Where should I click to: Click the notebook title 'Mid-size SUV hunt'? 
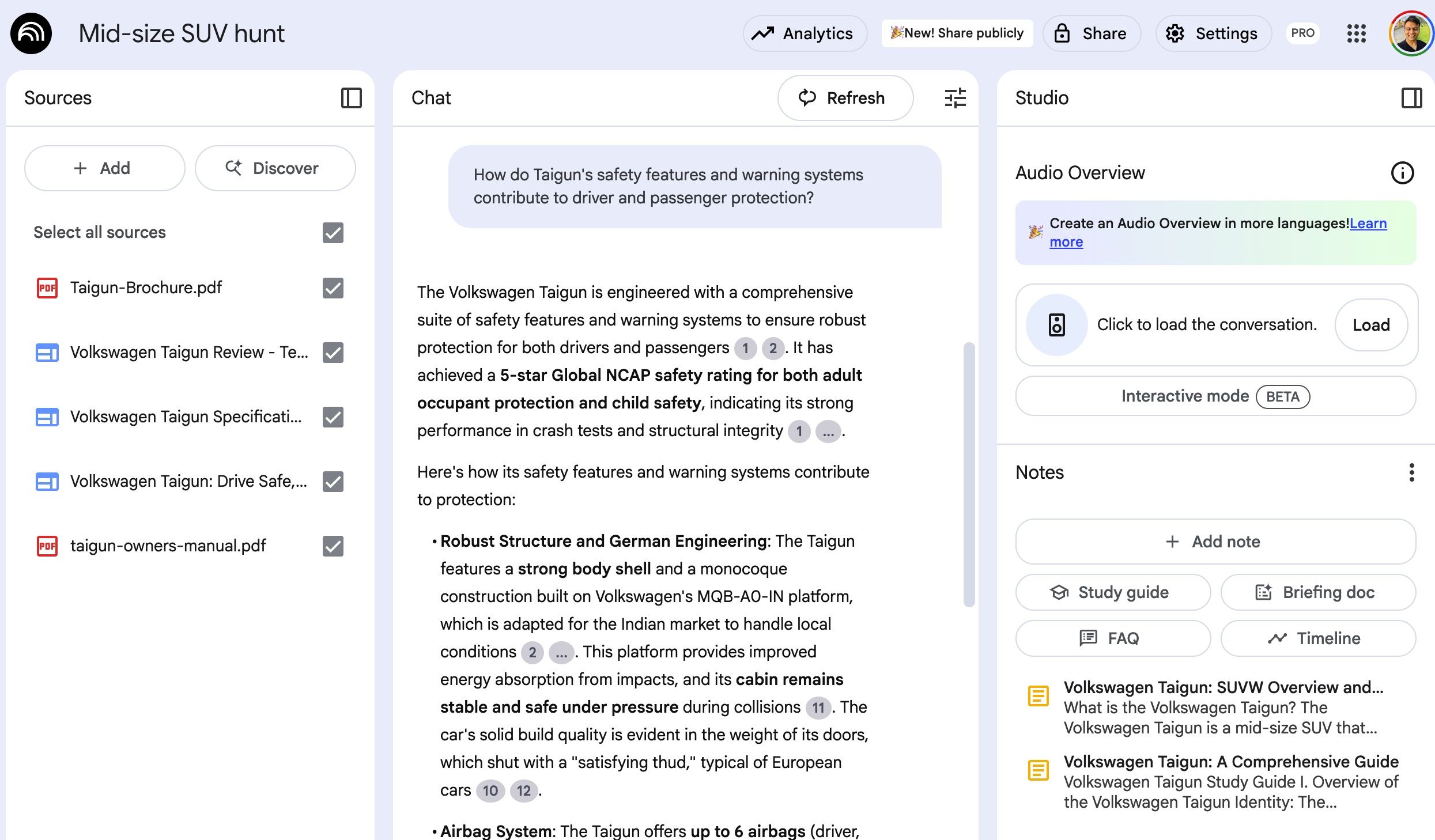coord(182,33)
